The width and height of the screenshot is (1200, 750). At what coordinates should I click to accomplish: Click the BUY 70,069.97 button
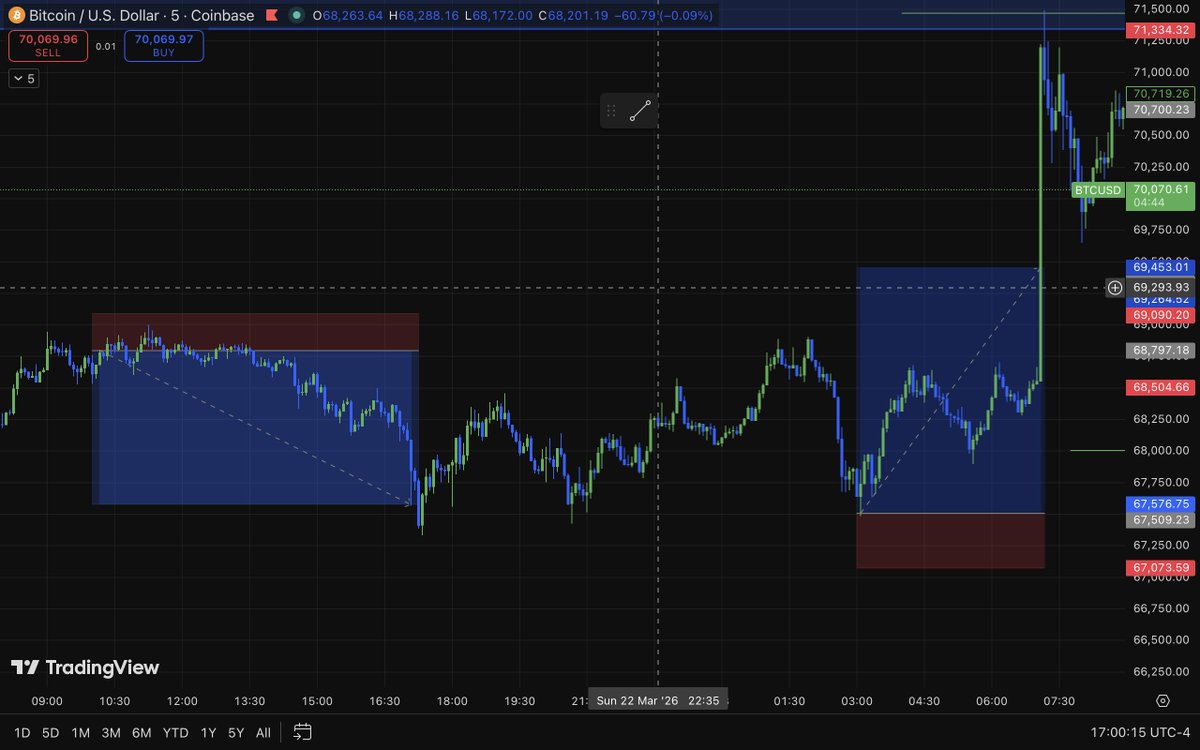(x=164, y=46)
